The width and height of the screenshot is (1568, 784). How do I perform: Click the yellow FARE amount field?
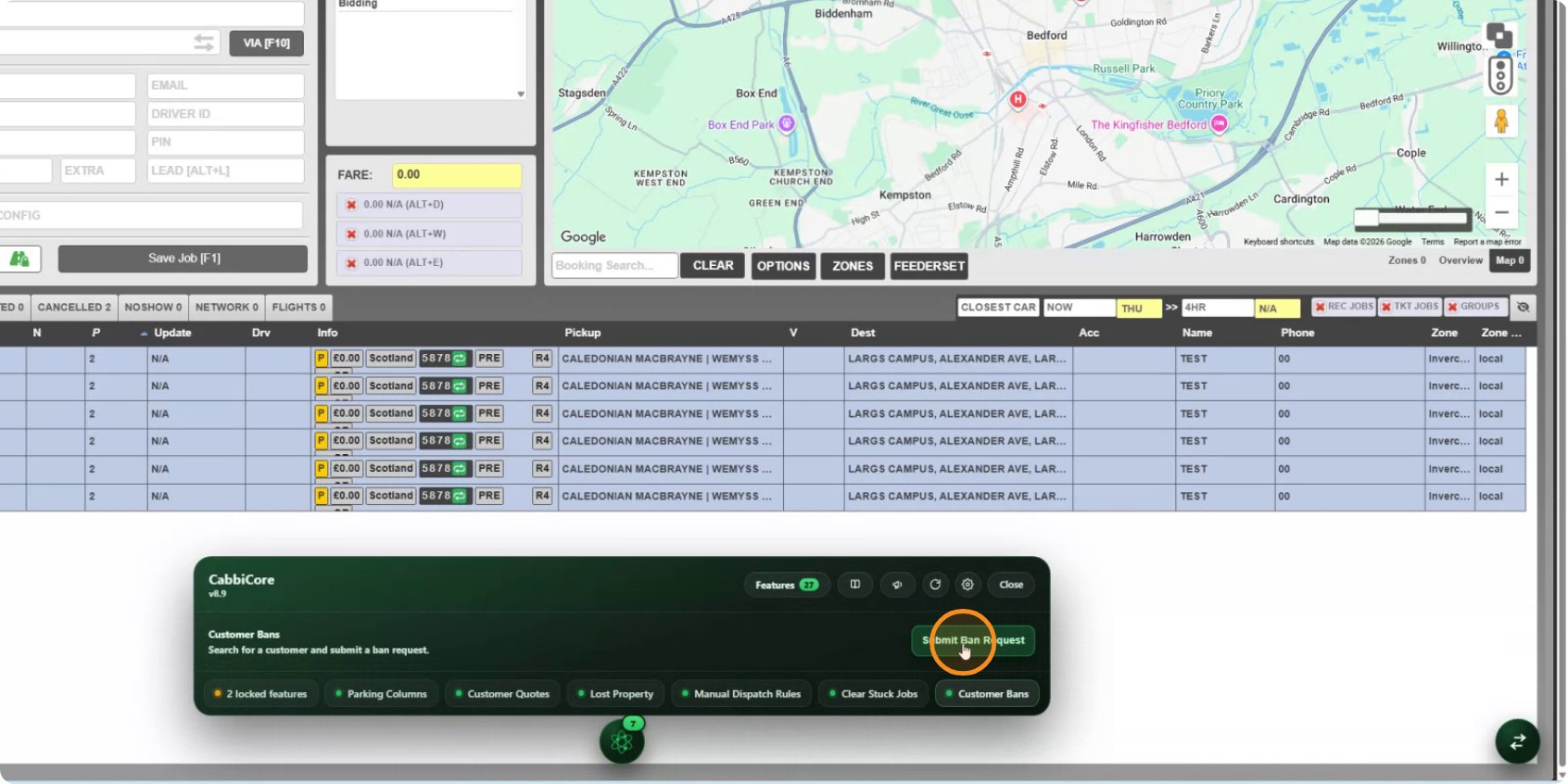coord(457,175)
